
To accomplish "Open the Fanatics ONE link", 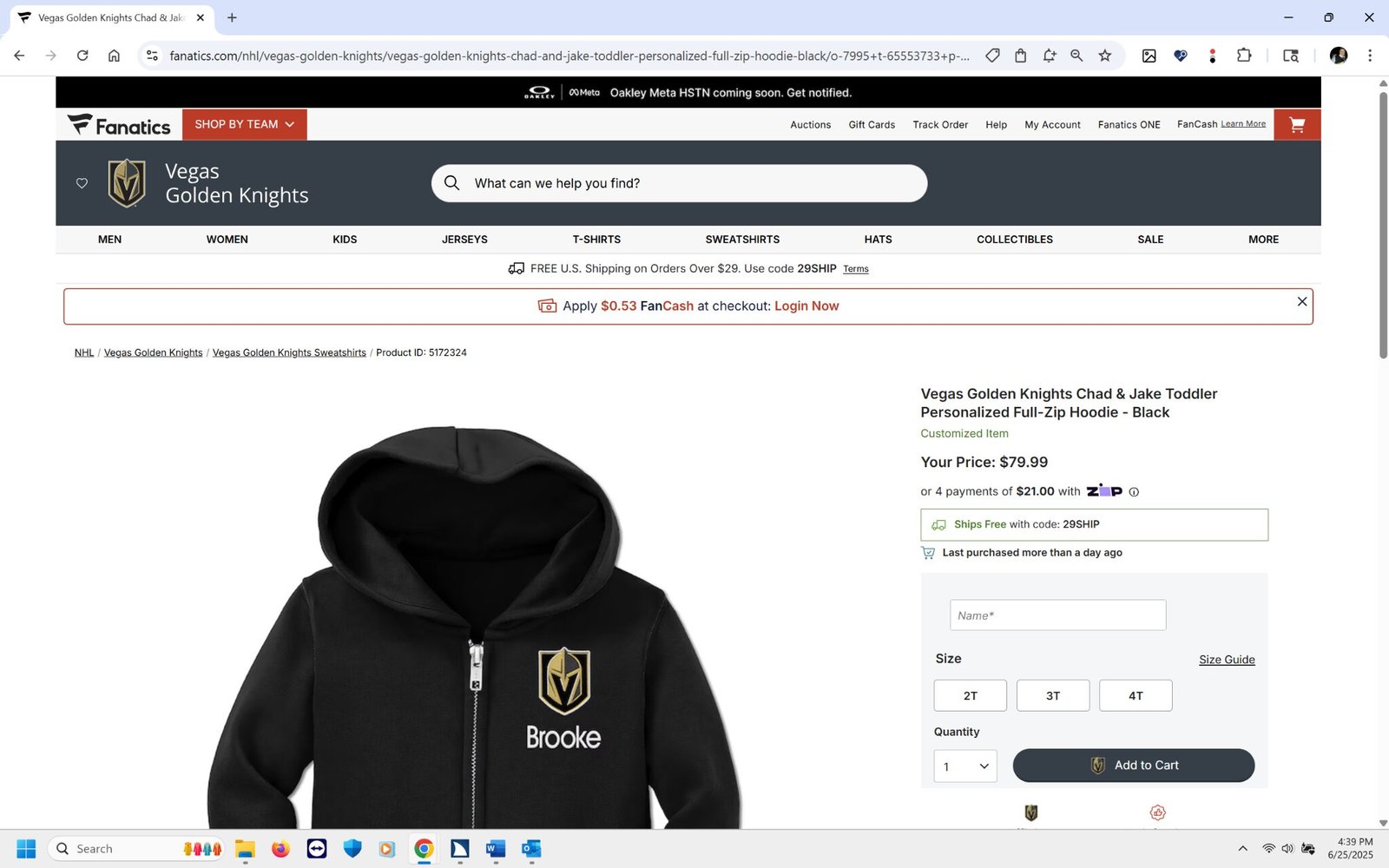I will pos(1129,125).
